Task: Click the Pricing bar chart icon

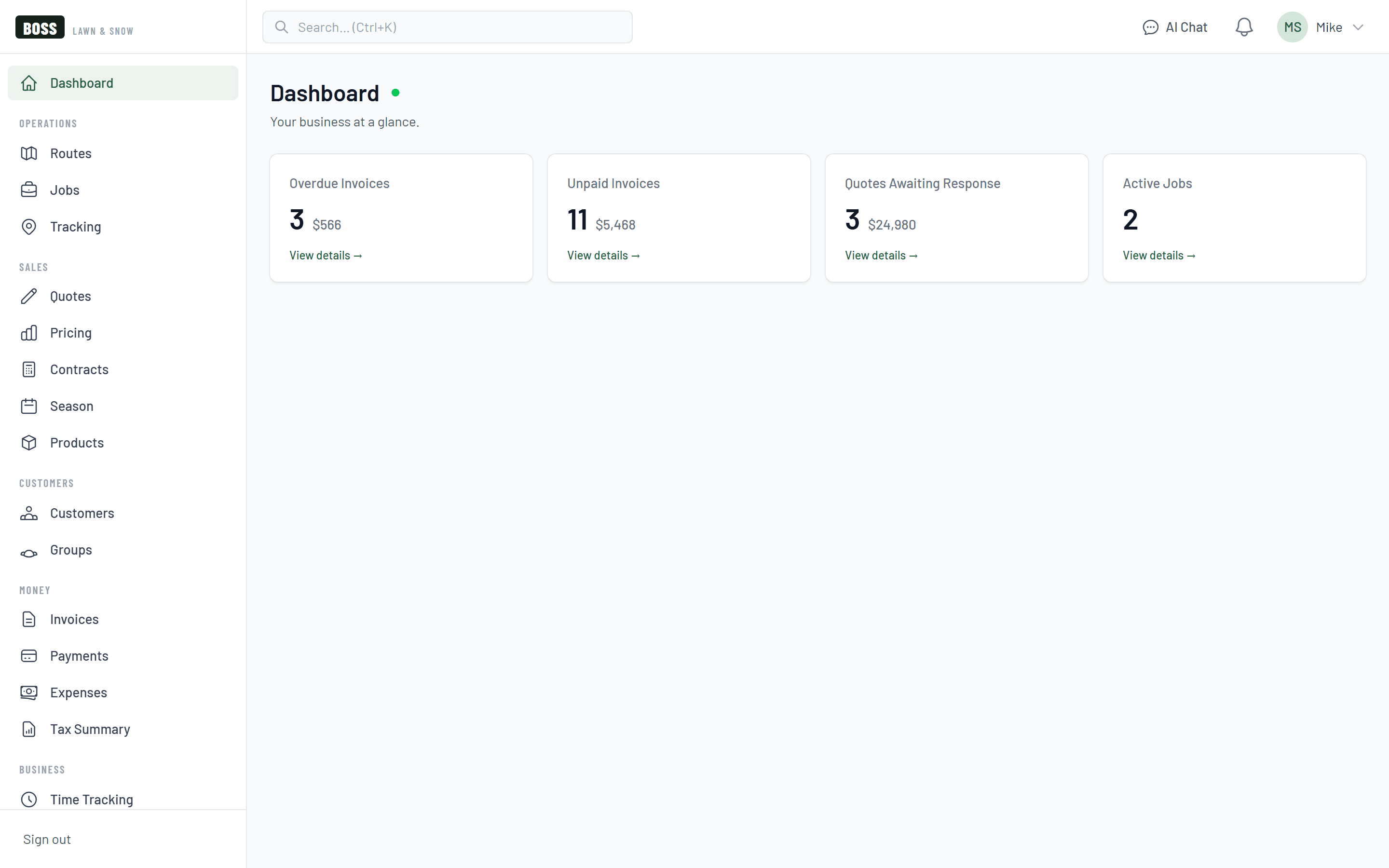Action: tap(29, 333)
